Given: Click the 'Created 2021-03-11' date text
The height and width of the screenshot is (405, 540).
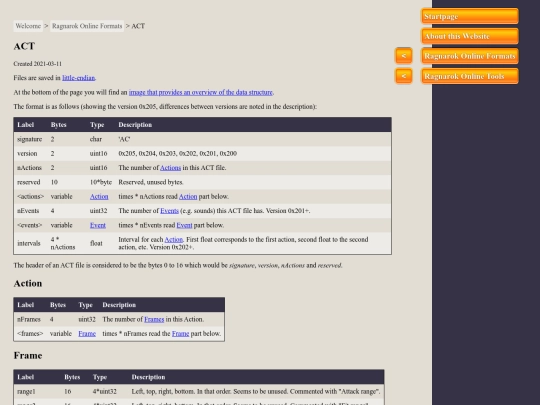Looking at the screenshot, I should click(x=38, y=64).
